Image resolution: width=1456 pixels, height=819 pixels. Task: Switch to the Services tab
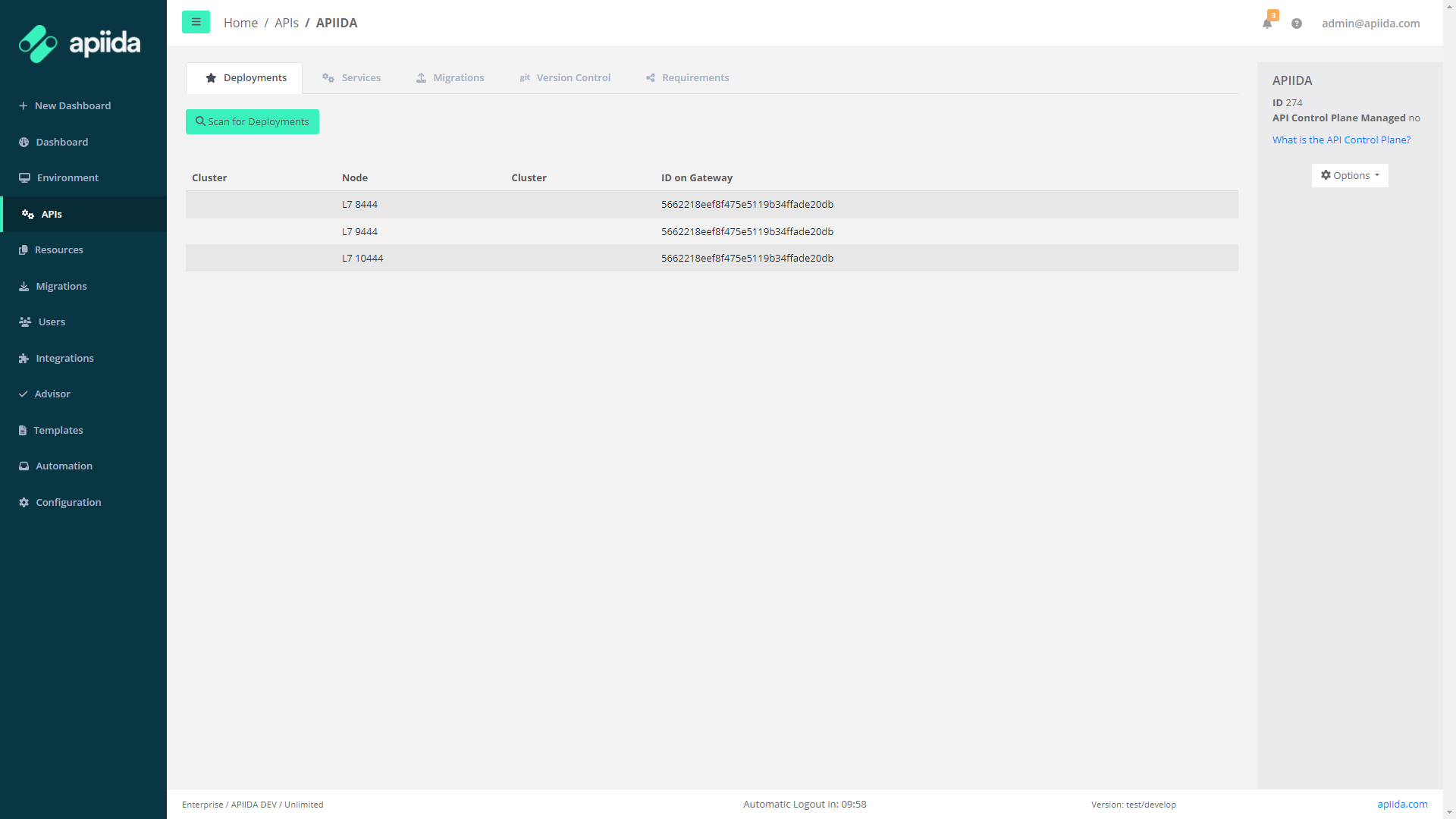point(352,77)
